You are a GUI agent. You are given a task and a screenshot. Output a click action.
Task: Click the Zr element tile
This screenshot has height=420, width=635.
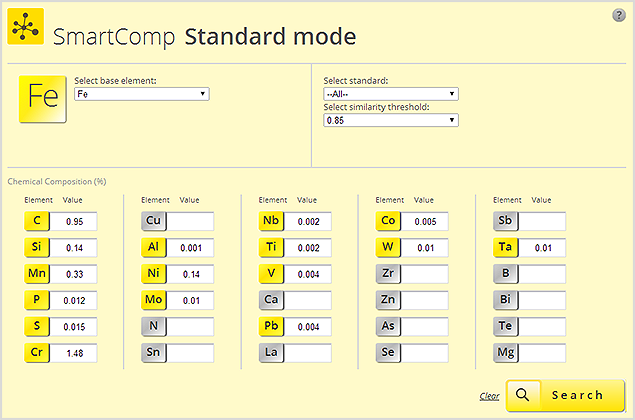[x=388, y=274]
